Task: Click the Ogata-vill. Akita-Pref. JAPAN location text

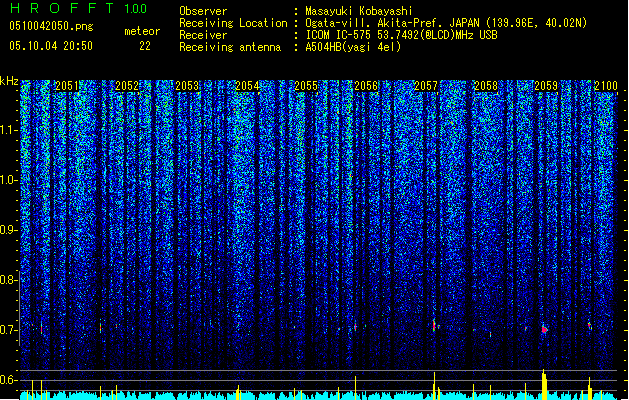Action: [x=446, y=23]
